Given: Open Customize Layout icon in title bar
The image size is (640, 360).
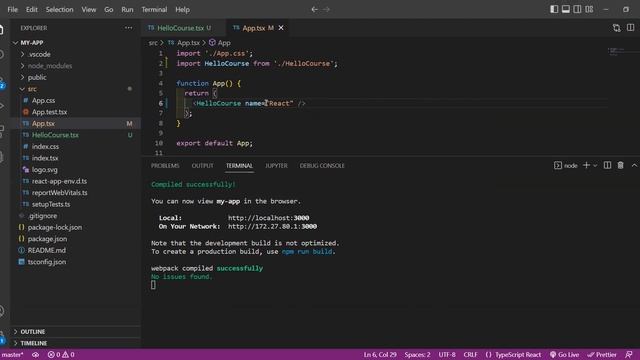Looking at the screenshot, I should point(589,9).
